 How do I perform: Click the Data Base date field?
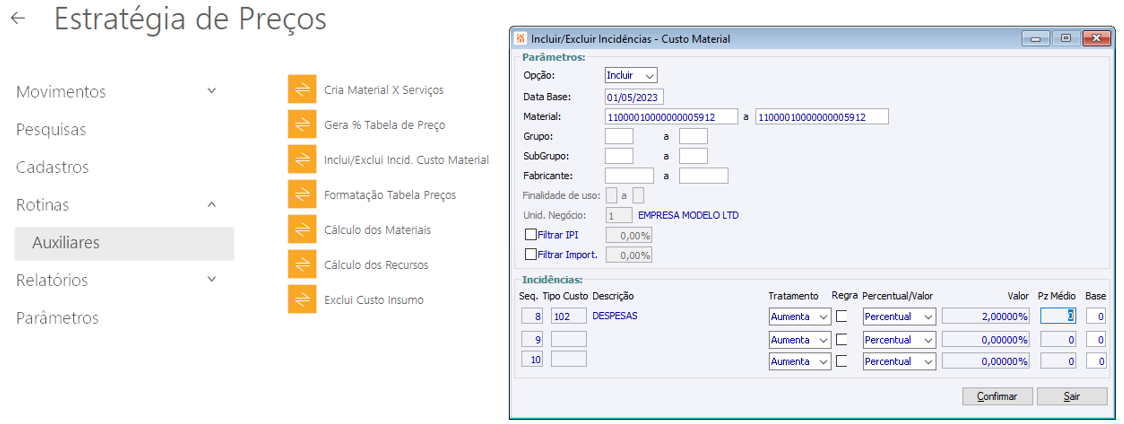pos(634,97)
